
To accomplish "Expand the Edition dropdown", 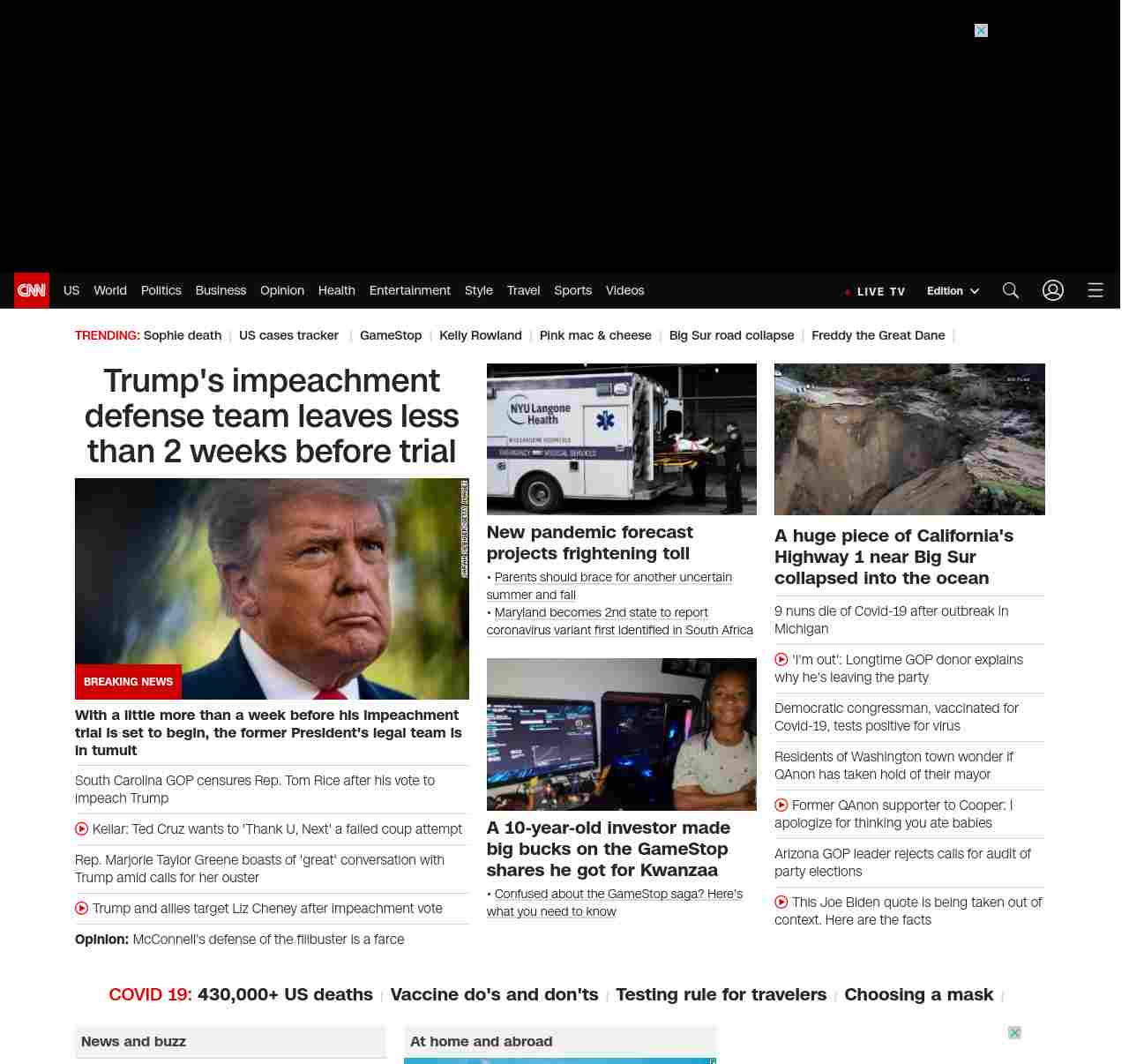I will point(953,291).
